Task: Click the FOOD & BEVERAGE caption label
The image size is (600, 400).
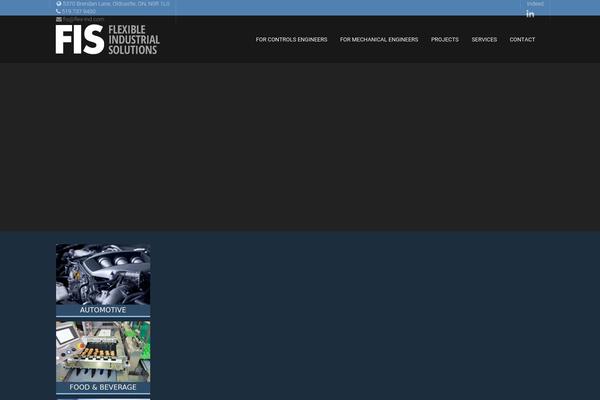Action: pyautogui.click(x=103, y=387)
